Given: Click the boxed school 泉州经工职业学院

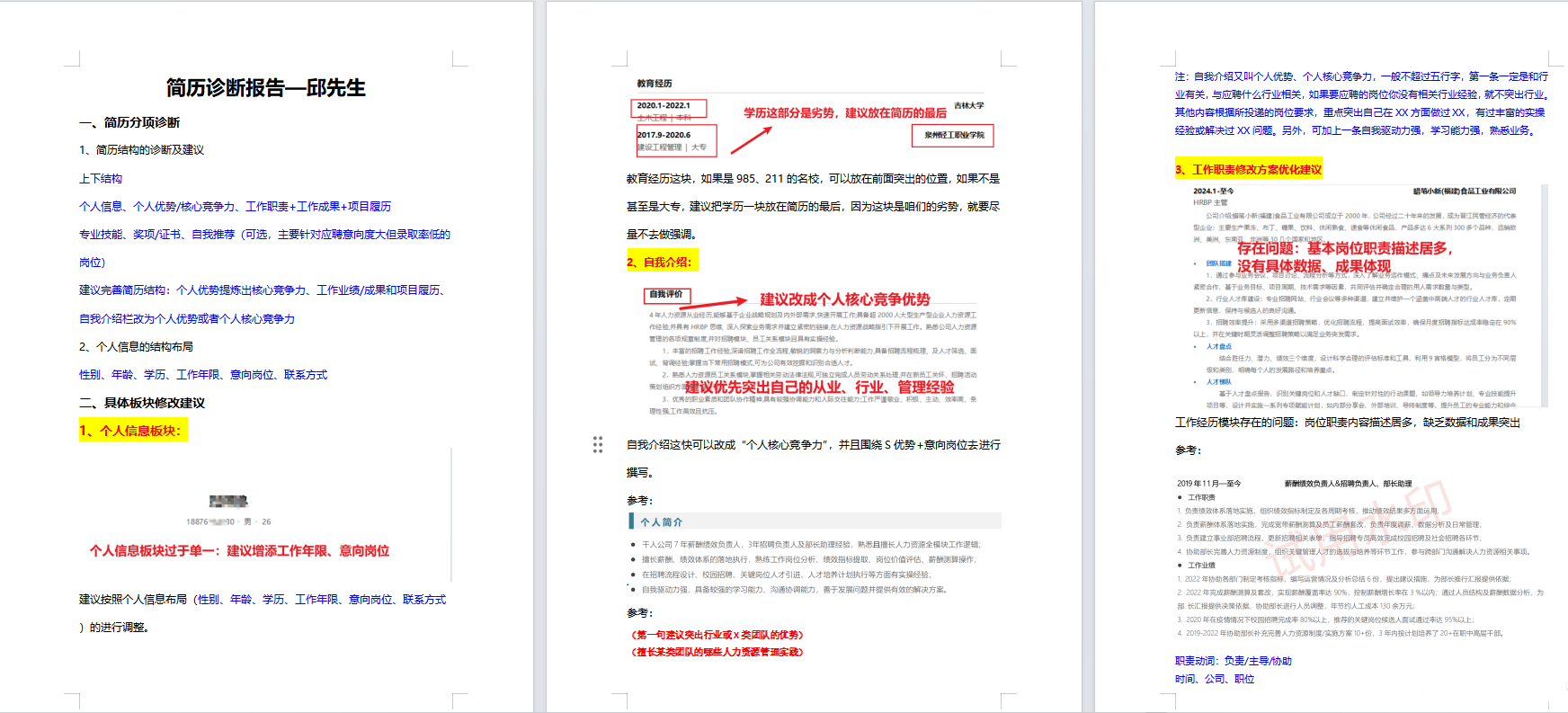Looking at the screenshot, I should pos(954,136).
